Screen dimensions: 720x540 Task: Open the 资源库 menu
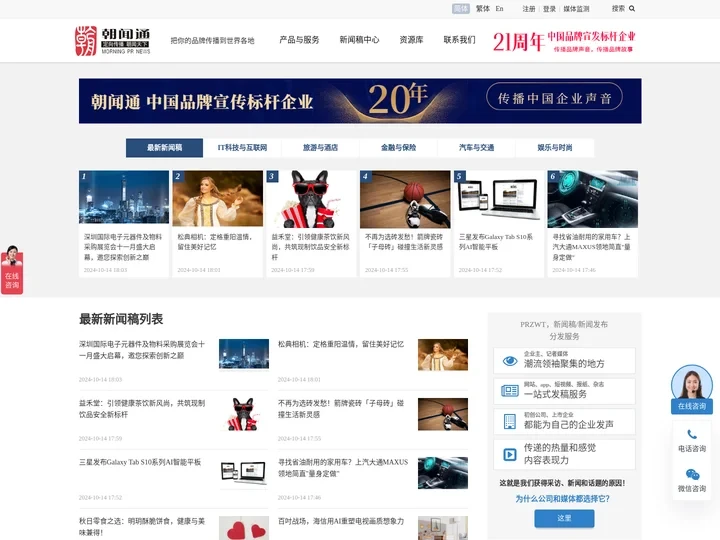tap(411, 40)
